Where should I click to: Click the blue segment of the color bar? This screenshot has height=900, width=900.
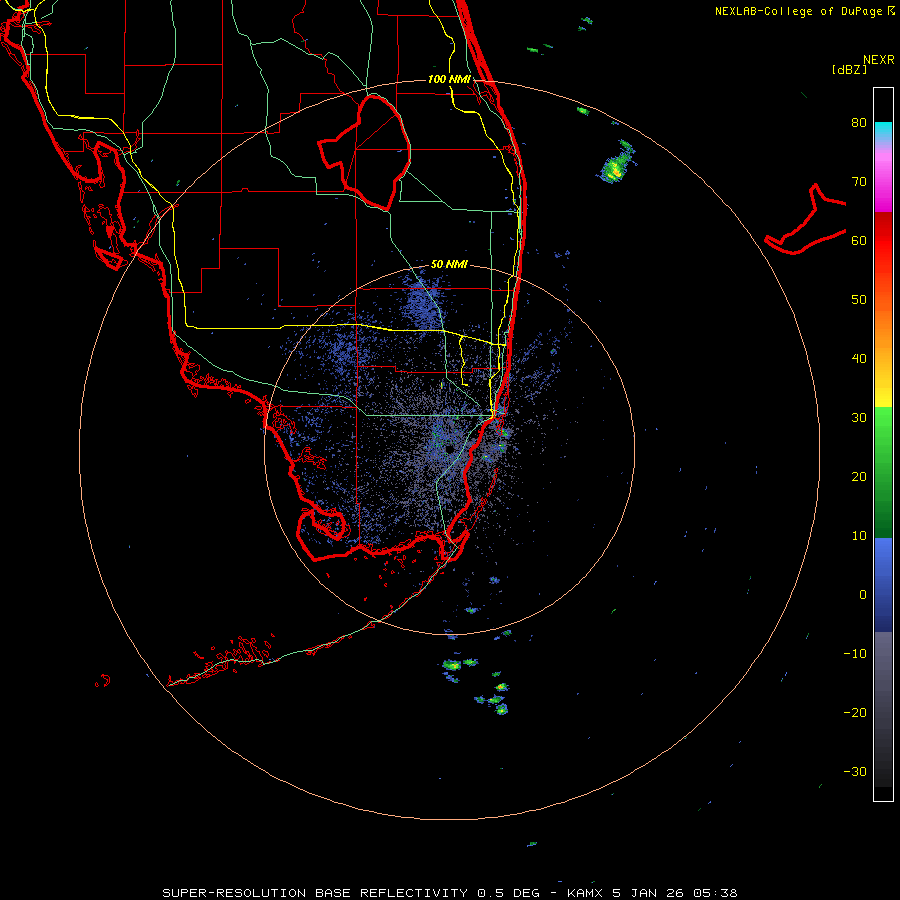[x=883, y=584]
